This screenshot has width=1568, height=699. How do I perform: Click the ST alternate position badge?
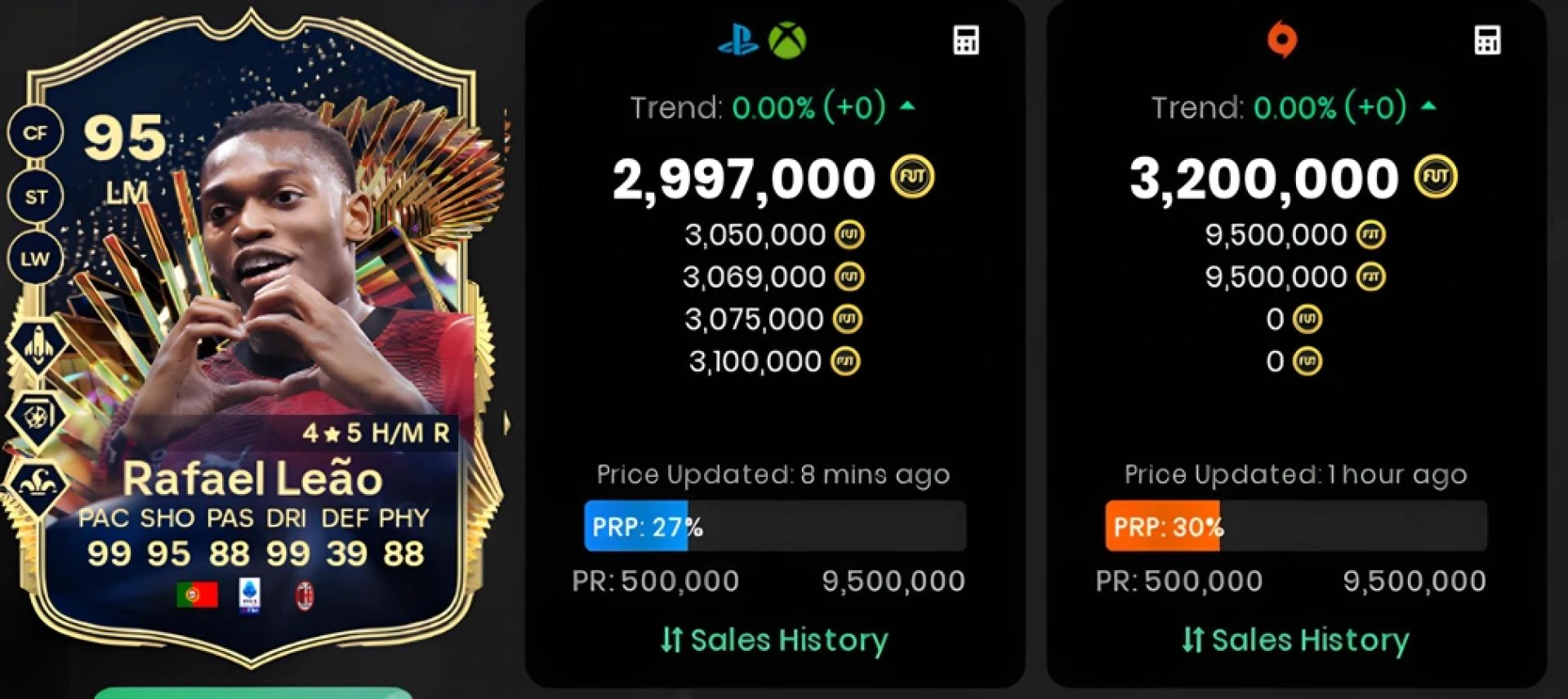point(35,197)
